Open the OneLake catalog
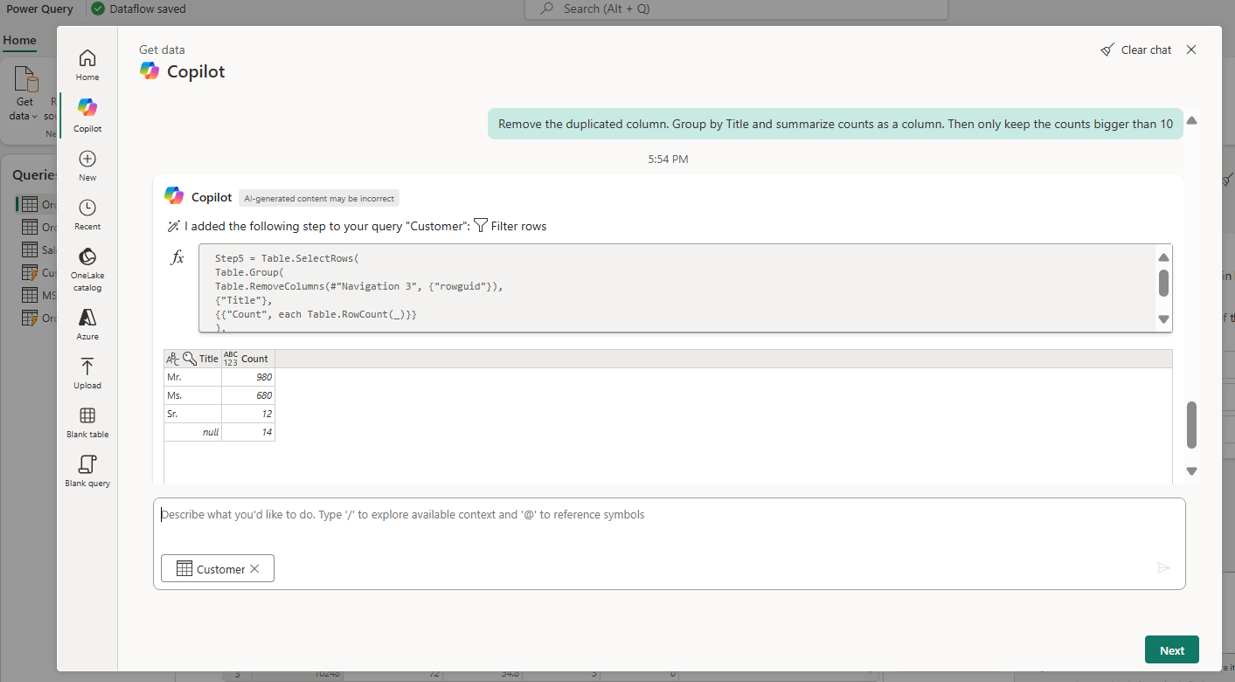The image size is (1235, 682). coord(87,270)
